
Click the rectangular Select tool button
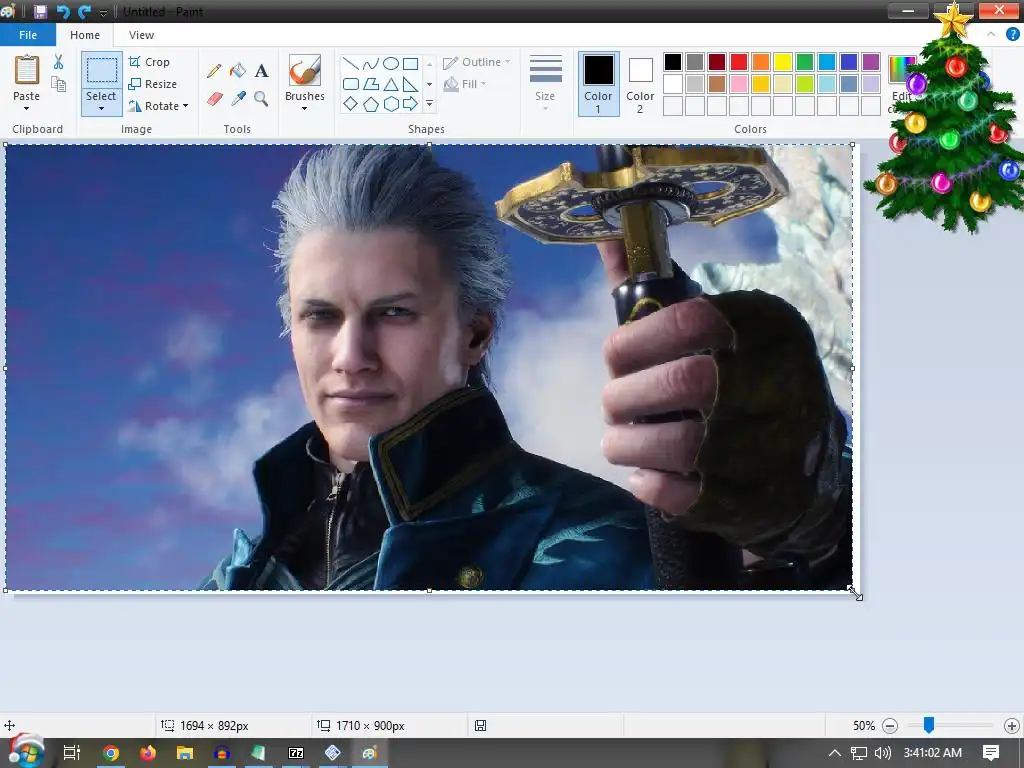point(102,71)
